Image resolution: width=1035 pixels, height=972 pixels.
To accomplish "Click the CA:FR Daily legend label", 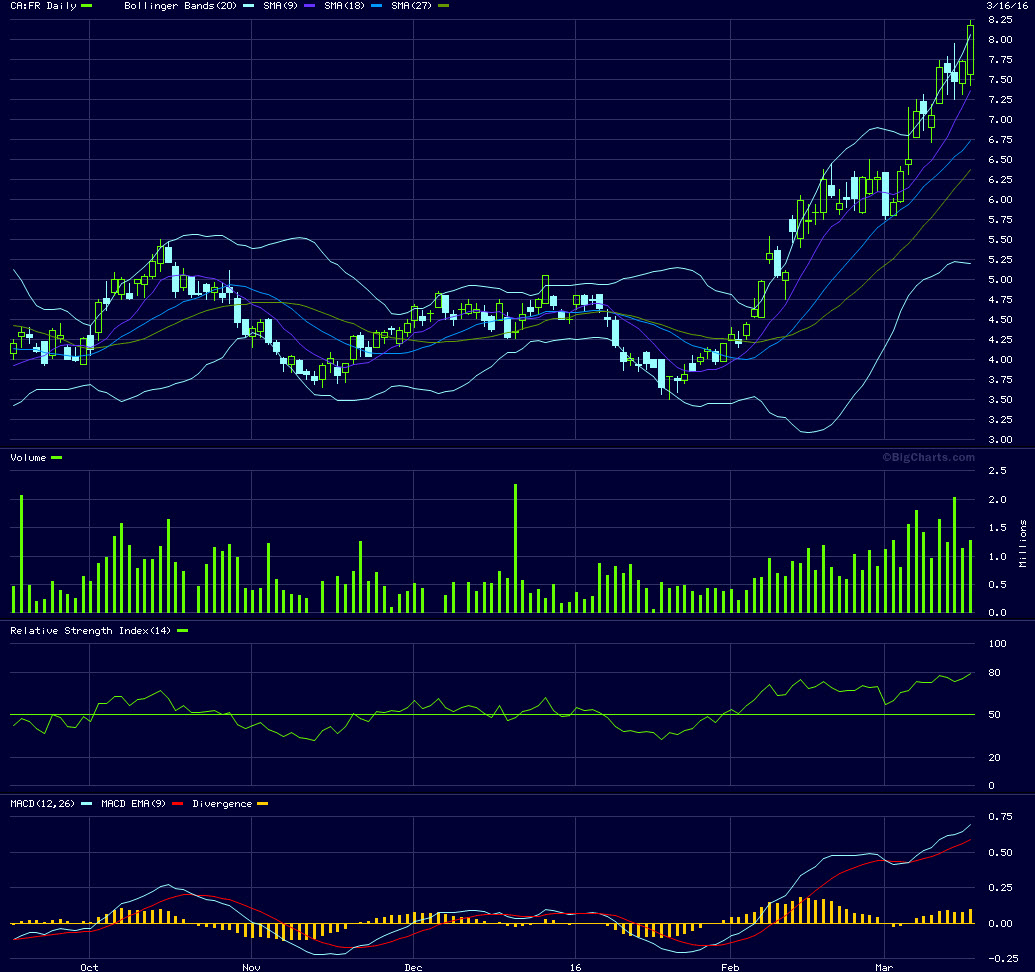I will [44, 6].
